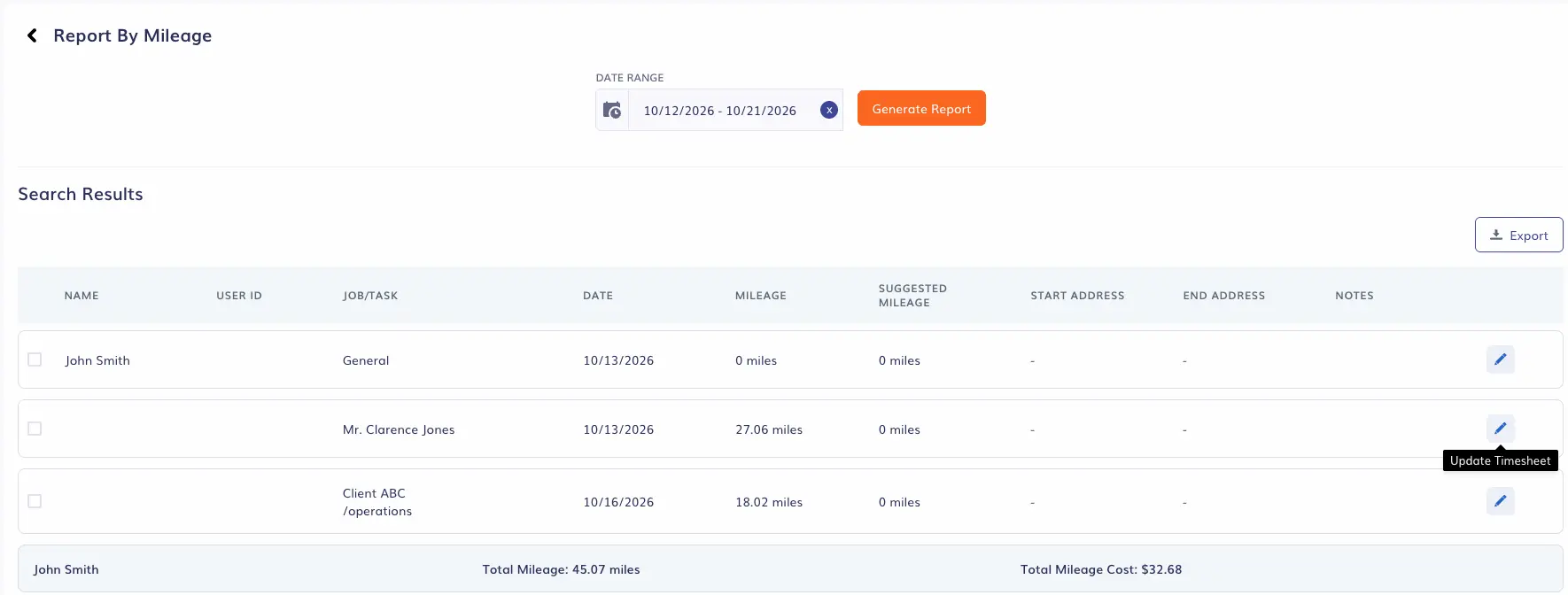Click the END ADDRESS column header

(x=1224, y=296)
